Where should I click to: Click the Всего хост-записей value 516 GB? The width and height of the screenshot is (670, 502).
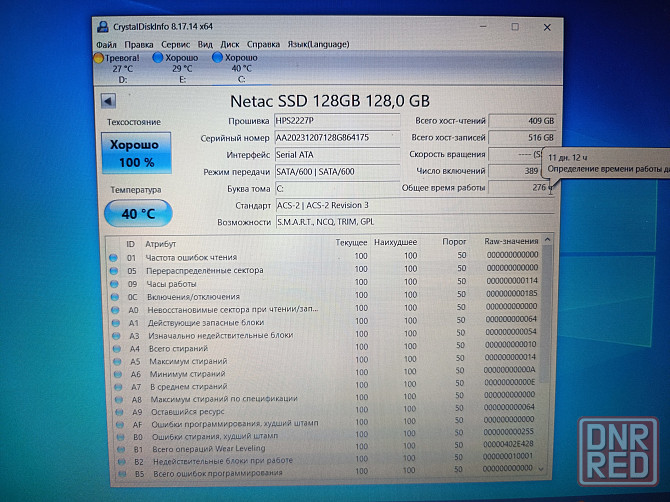point(522,138)
